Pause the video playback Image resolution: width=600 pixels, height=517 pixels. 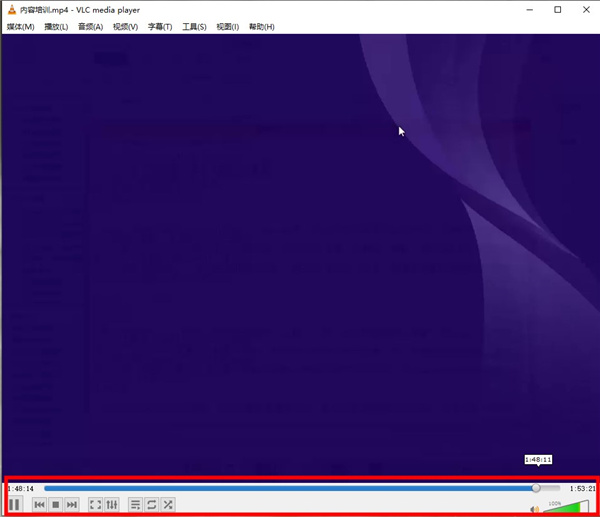(15, 505)
